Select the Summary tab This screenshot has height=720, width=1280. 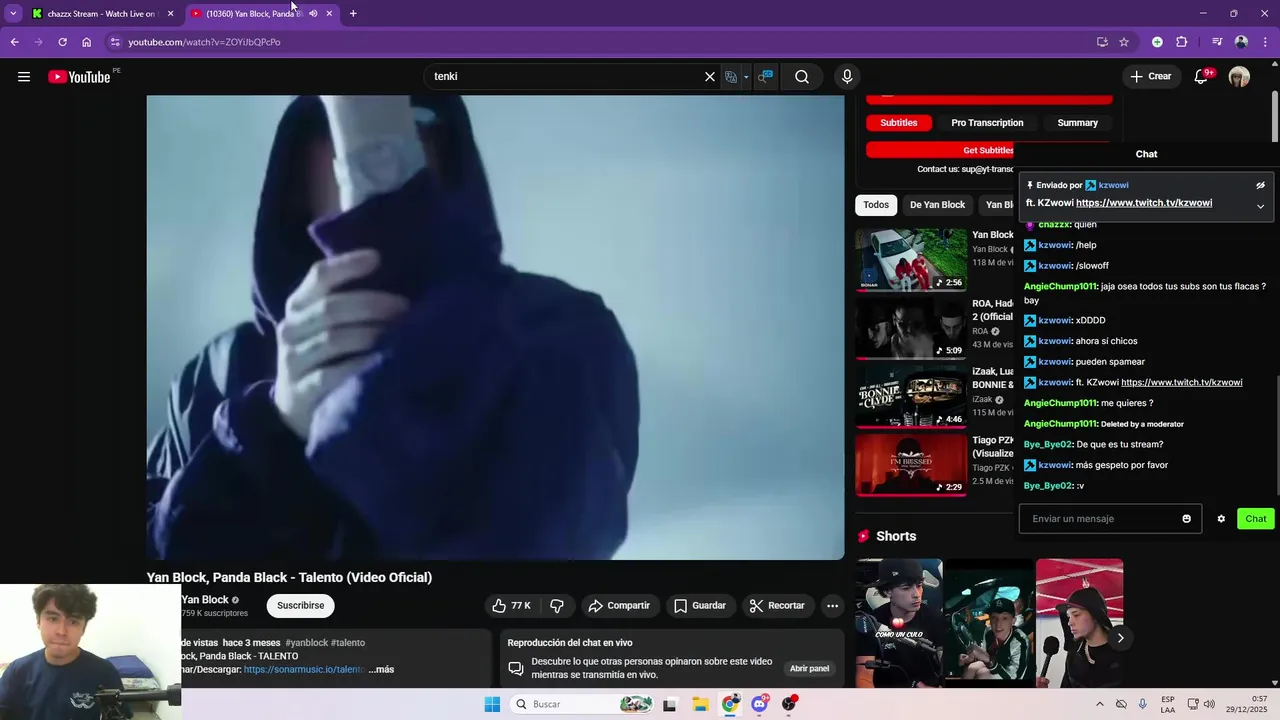tap(1077, 123)
